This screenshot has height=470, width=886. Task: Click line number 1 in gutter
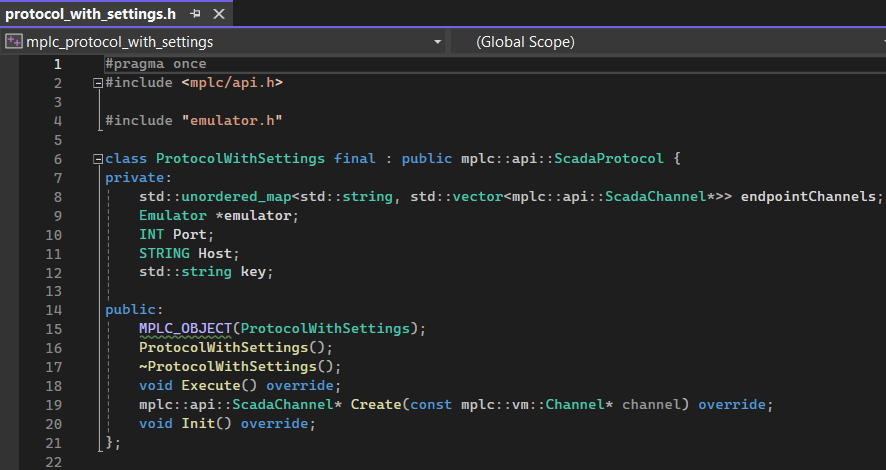(58, 64)
